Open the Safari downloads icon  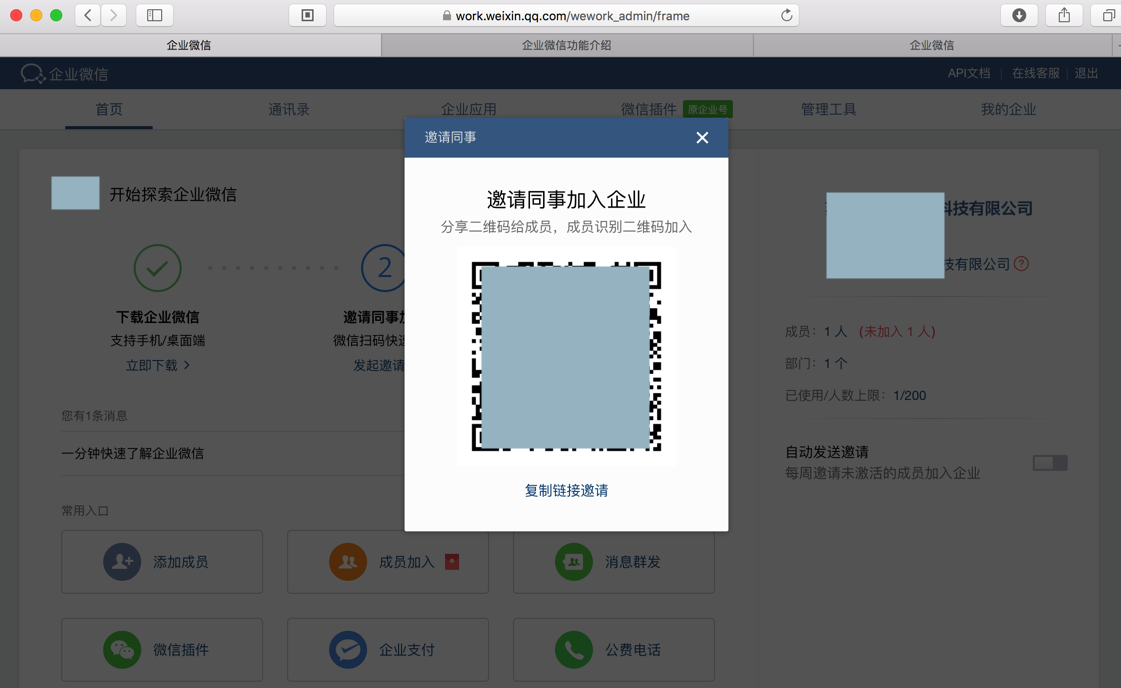(1019, 15)
